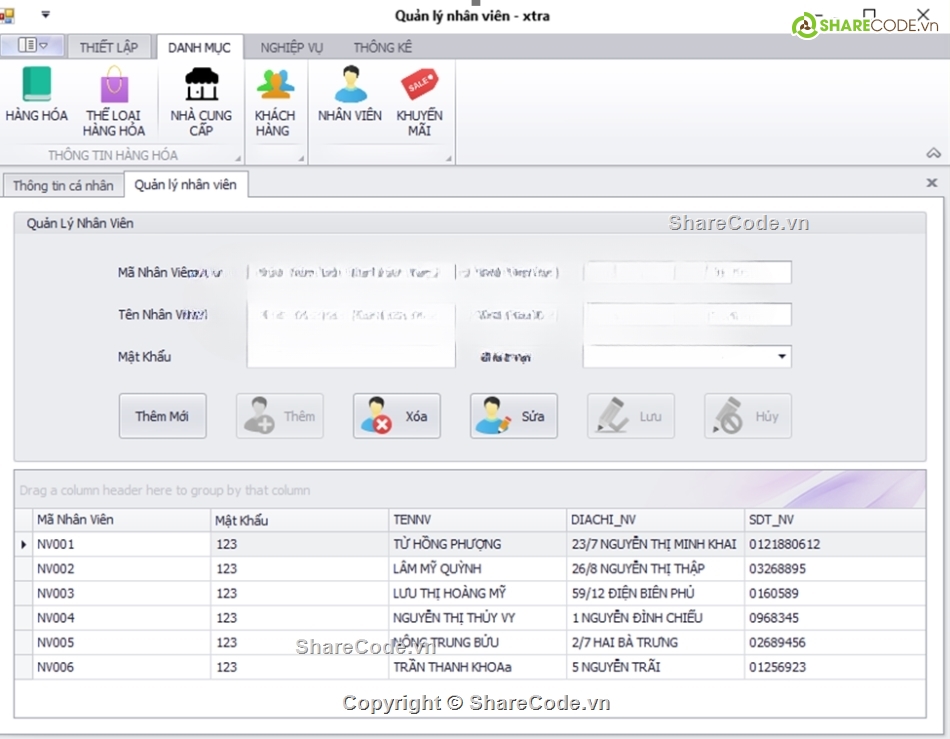Switch to NGHIỆP VỤ ribbon tab
Screen dimensions: 950x739
(x=291, y=47)
